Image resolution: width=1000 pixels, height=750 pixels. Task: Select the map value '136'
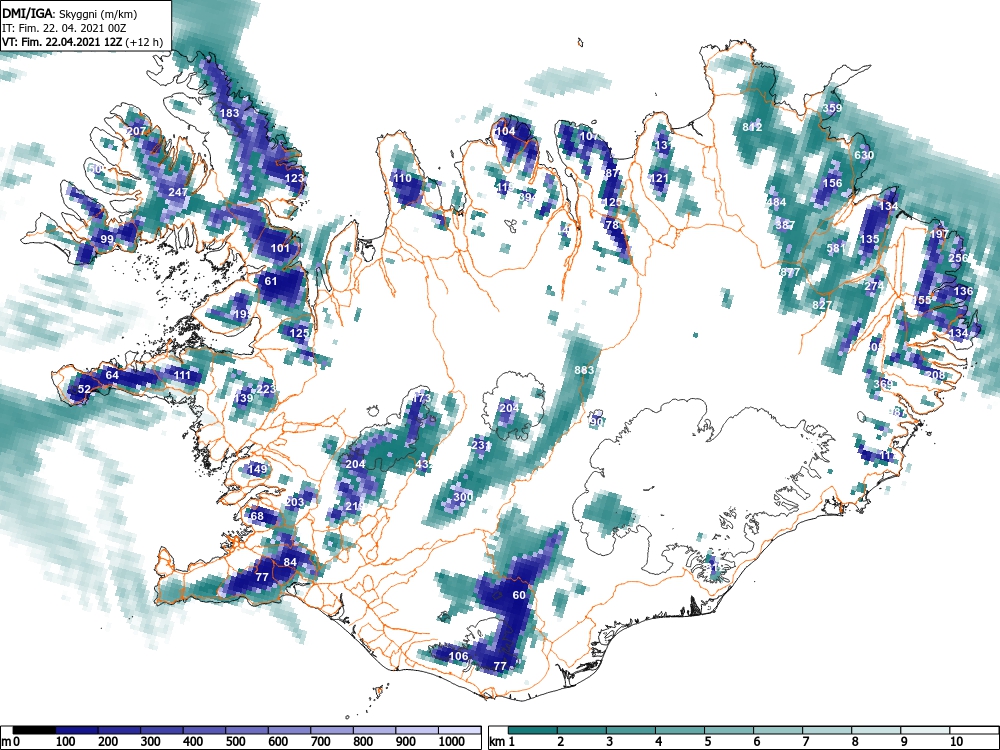(x=963, y=291)
